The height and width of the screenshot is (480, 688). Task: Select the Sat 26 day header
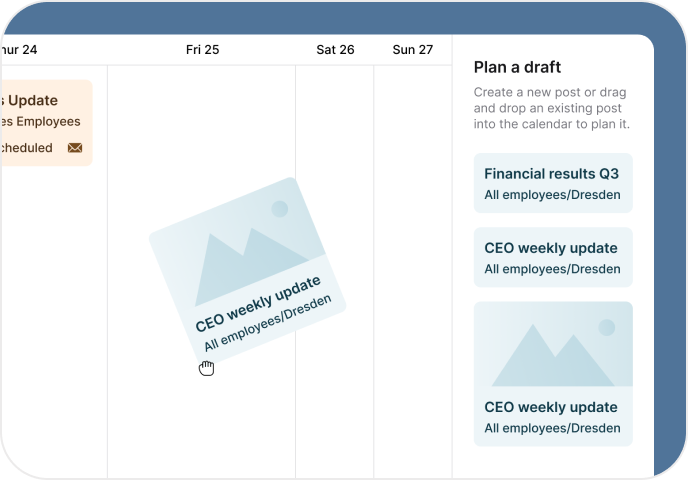pos(335,49)
